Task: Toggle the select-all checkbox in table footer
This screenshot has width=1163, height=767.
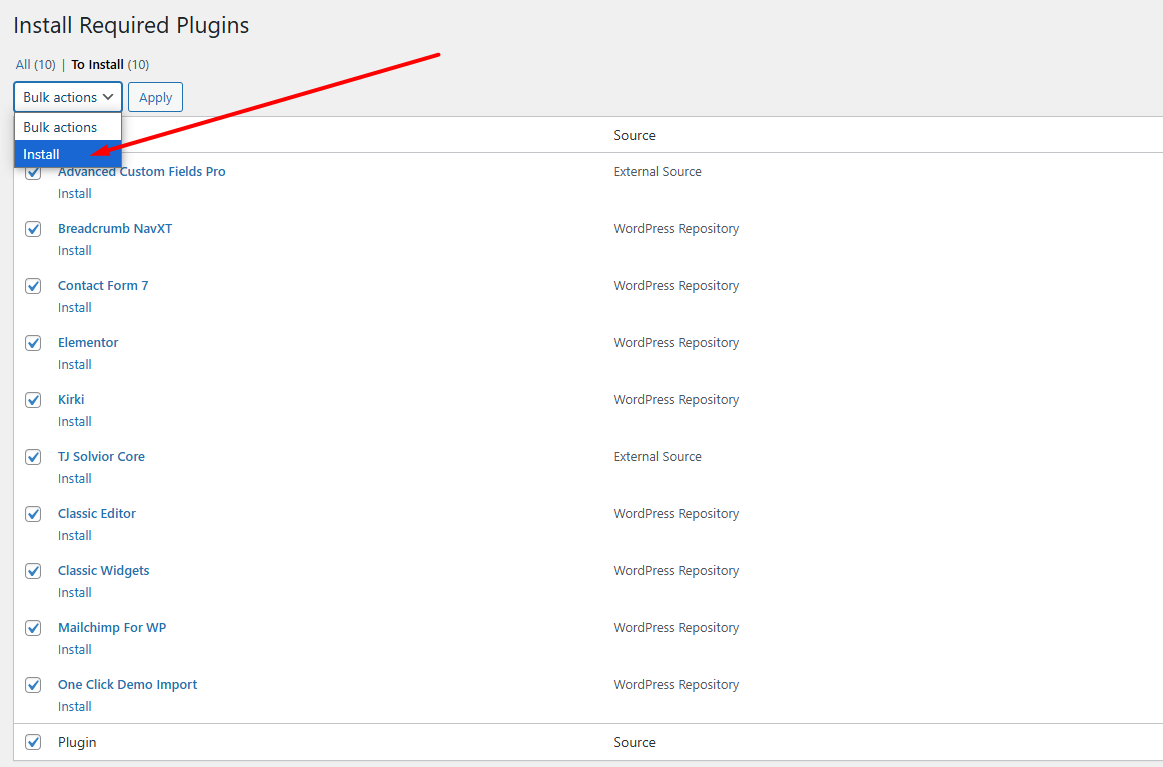Action: (33, 742)
